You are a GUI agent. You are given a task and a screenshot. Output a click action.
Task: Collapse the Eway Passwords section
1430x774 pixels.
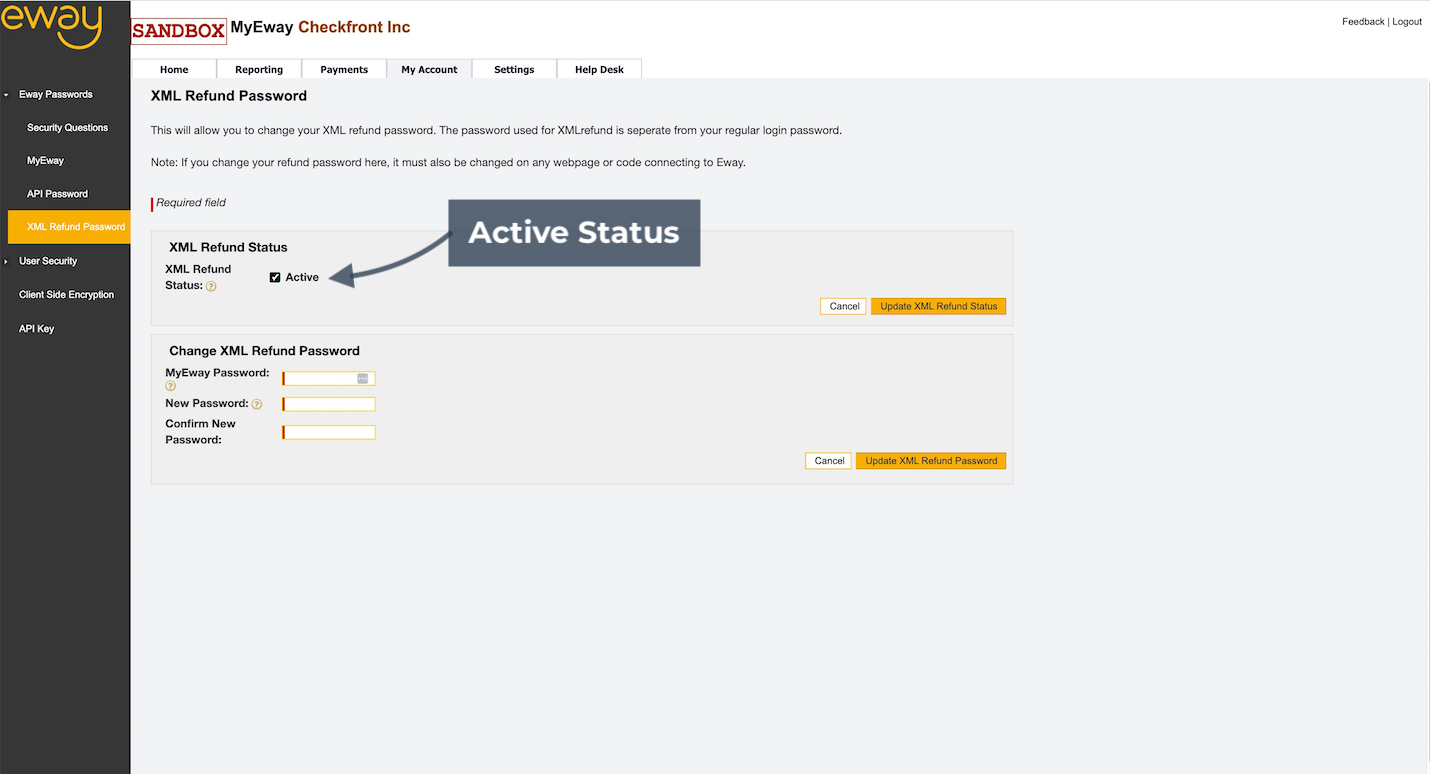coord(7,95)
